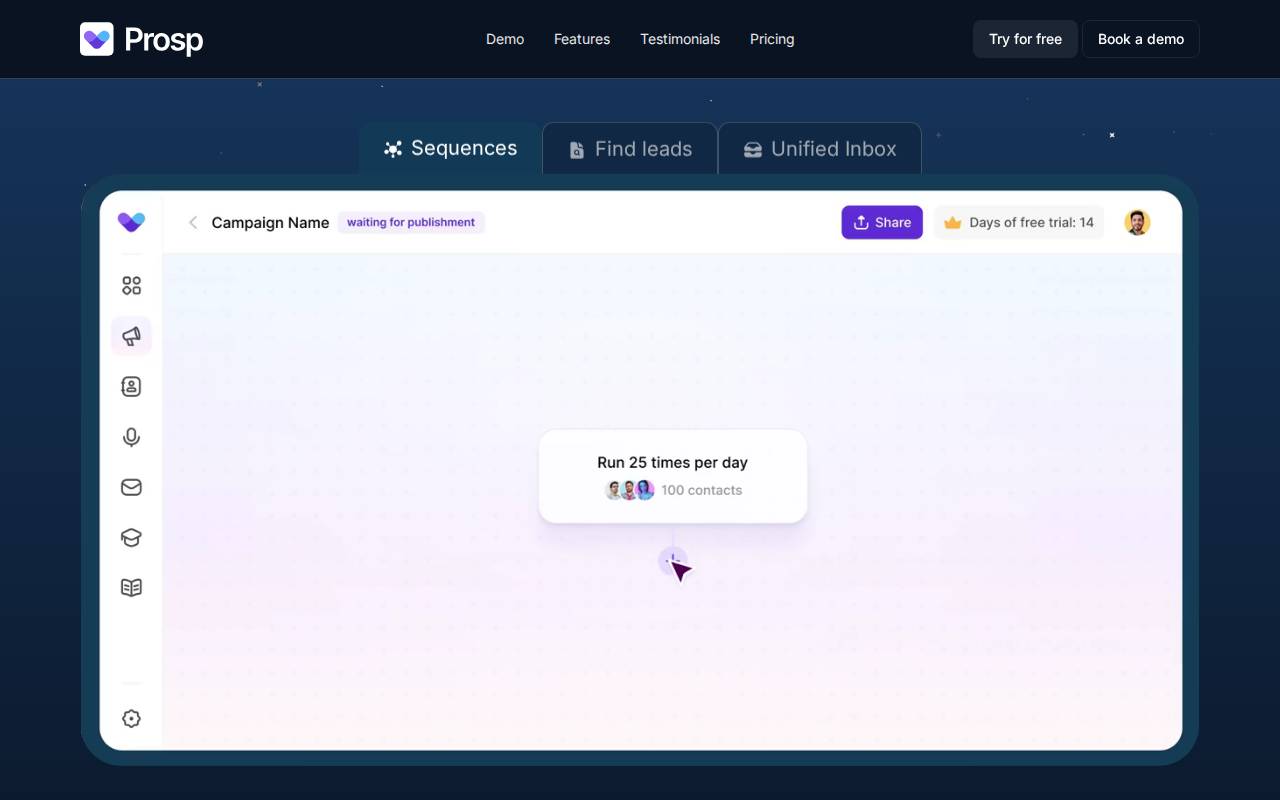The height and width of the screenshot is (800, 1280).
Task: Select the Run 25 times per day card
Action: (673, 476)
